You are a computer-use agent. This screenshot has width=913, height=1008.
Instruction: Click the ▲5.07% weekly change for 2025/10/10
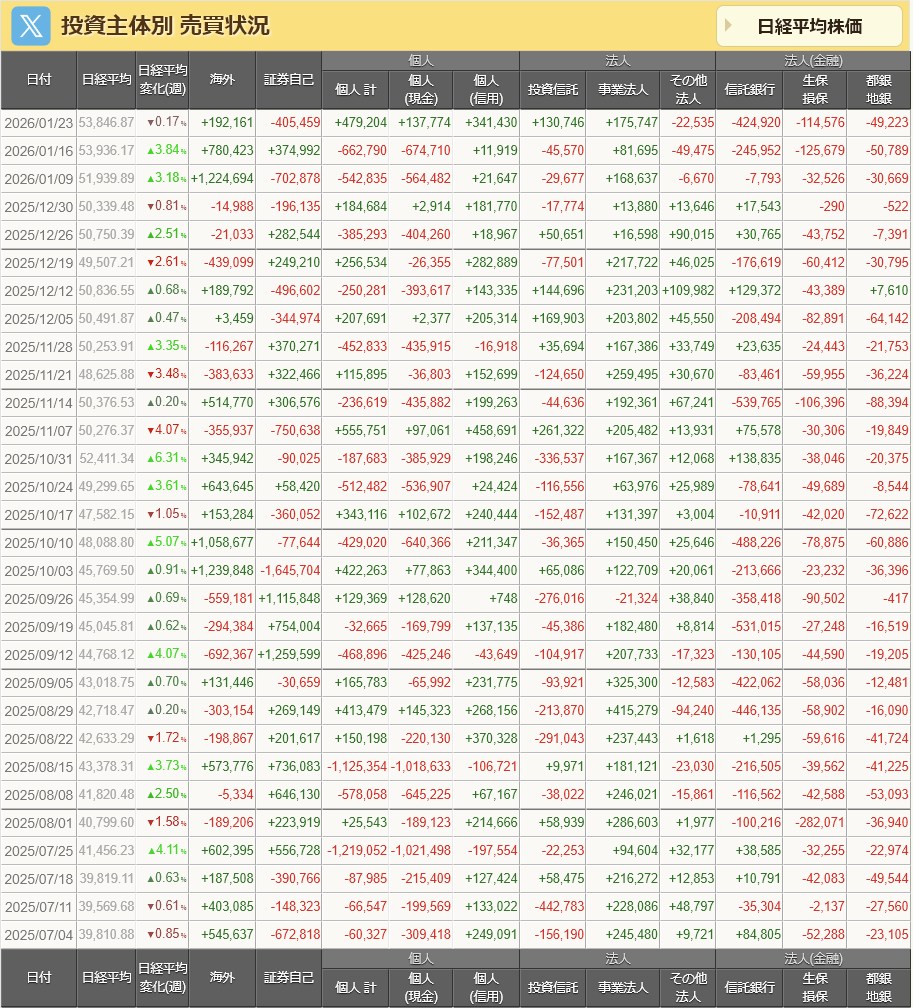(162, 543)
